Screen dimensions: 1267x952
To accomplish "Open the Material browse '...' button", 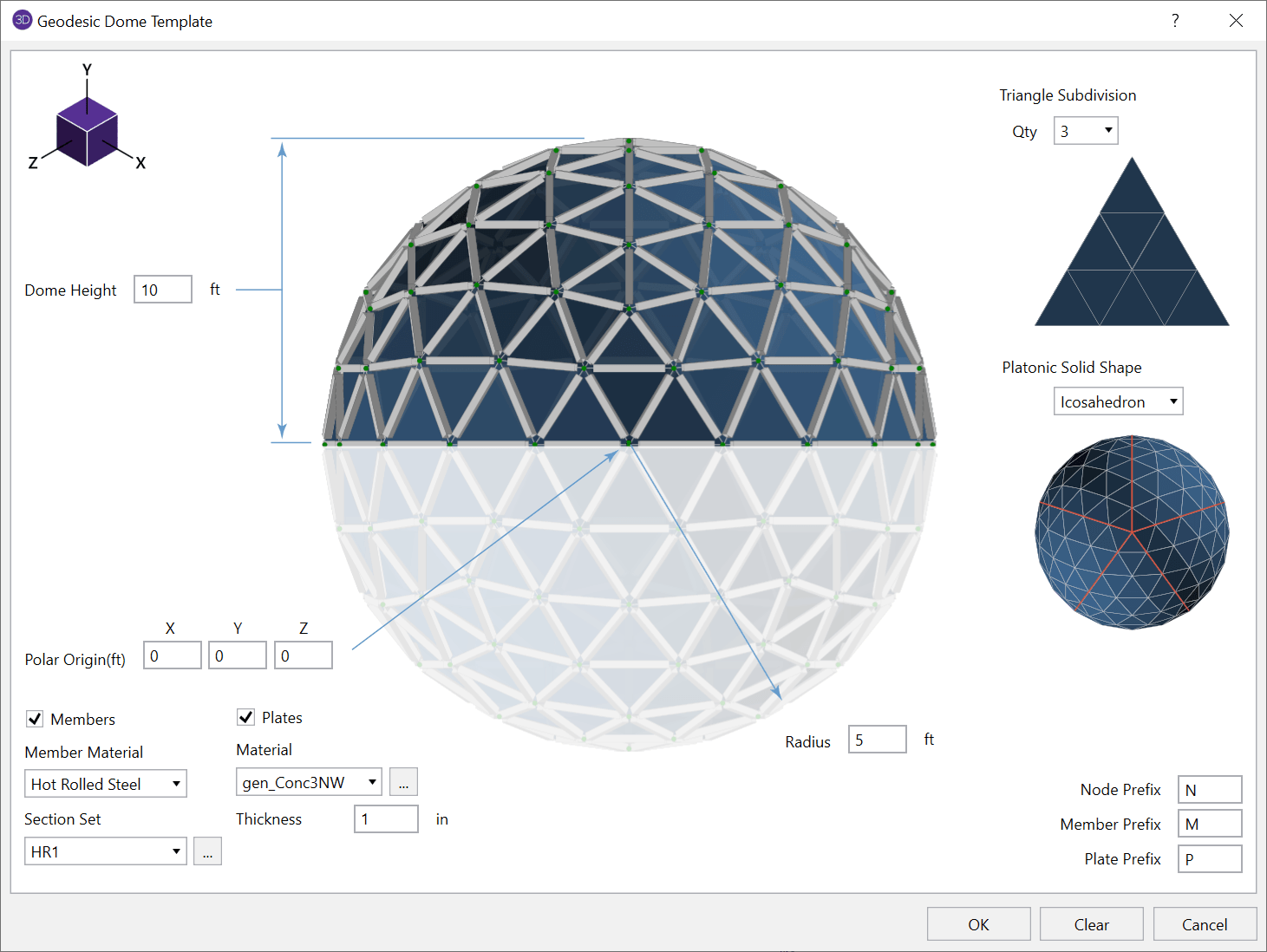I will [402, 781].
